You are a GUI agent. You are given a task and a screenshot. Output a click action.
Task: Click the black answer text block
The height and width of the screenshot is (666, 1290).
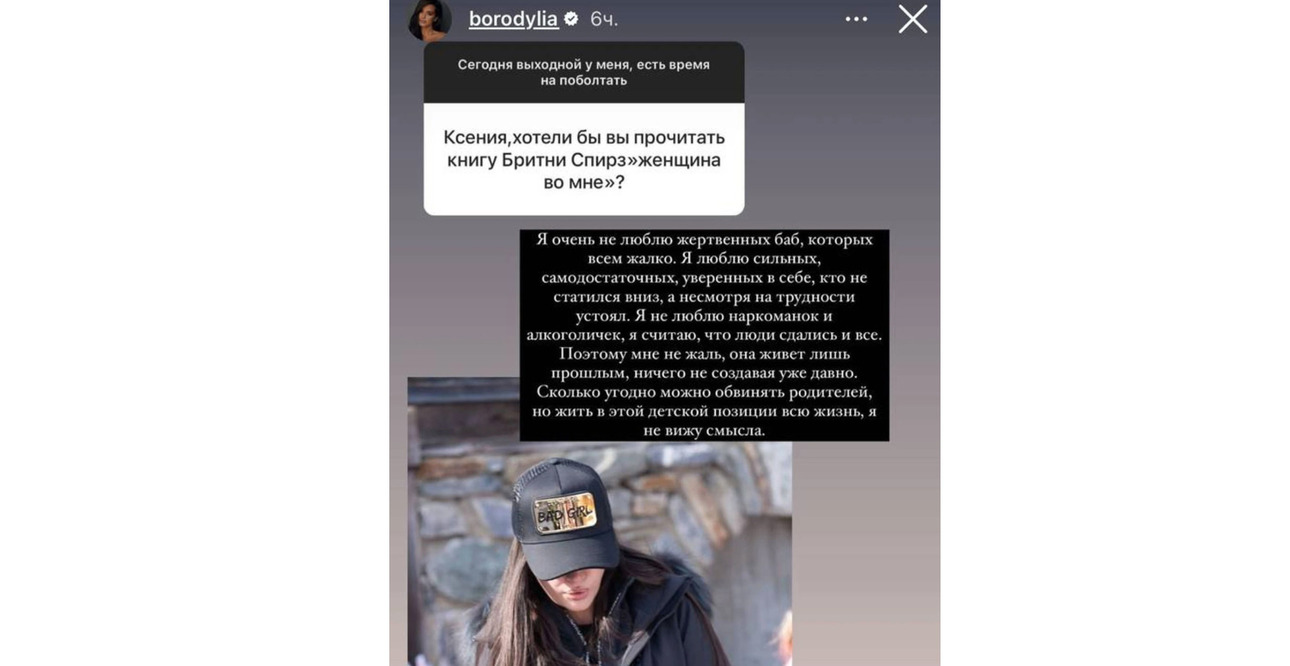[704, 335]
